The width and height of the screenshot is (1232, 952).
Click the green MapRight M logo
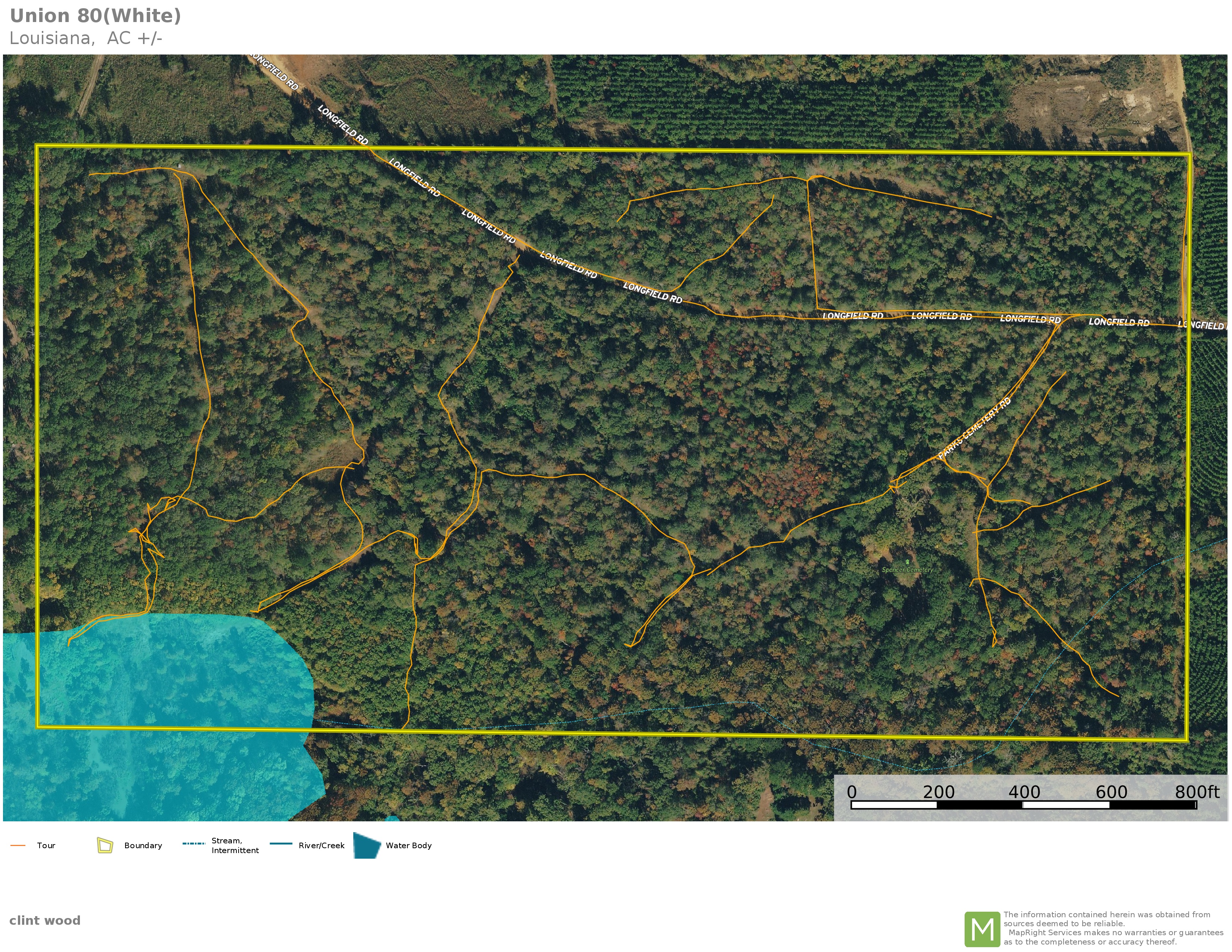(x=982, y=929)
